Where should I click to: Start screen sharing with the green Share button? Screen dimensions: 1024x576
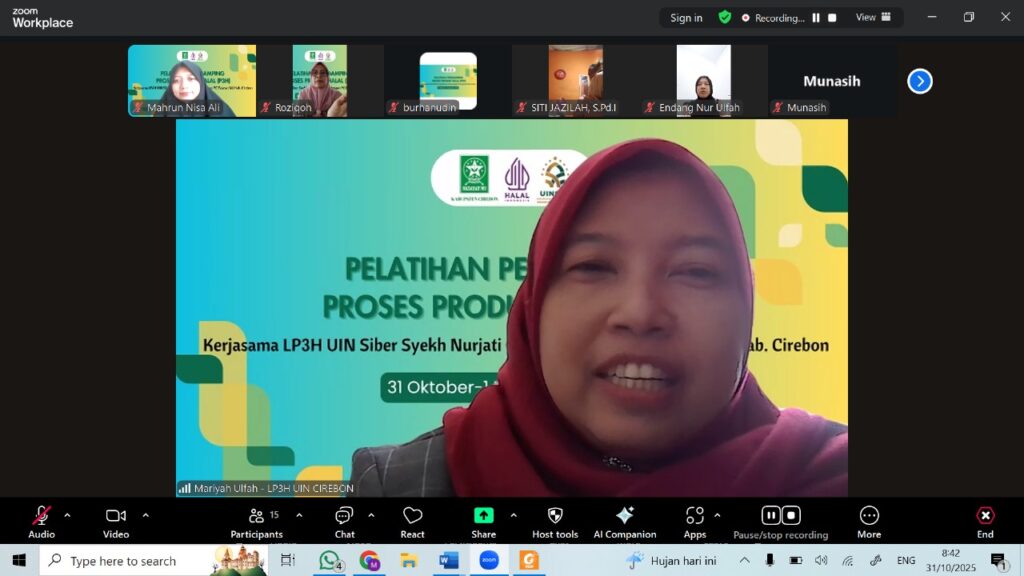coord(483,518)
